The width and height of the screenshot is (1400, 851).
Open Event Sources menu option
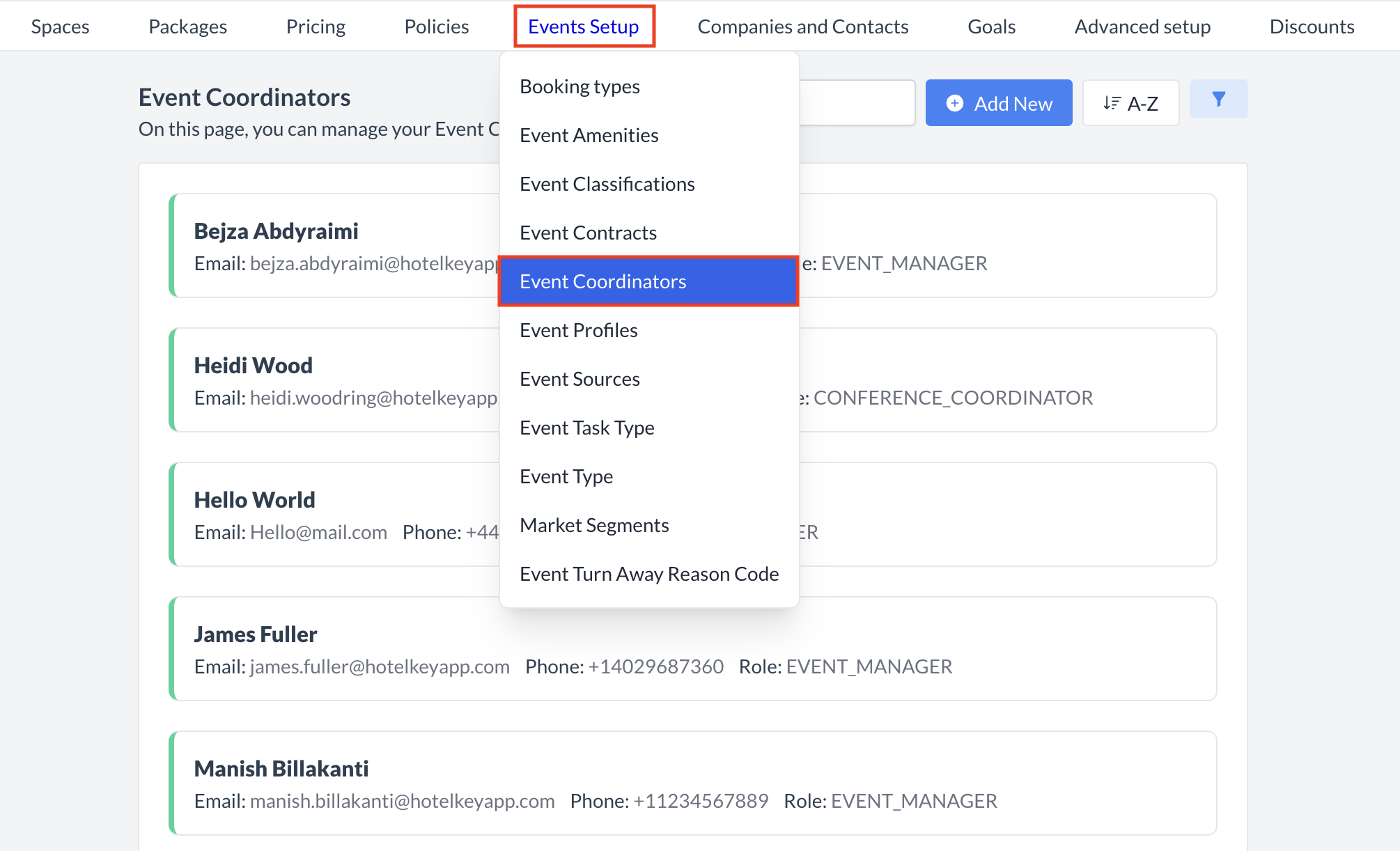(580, 379)
